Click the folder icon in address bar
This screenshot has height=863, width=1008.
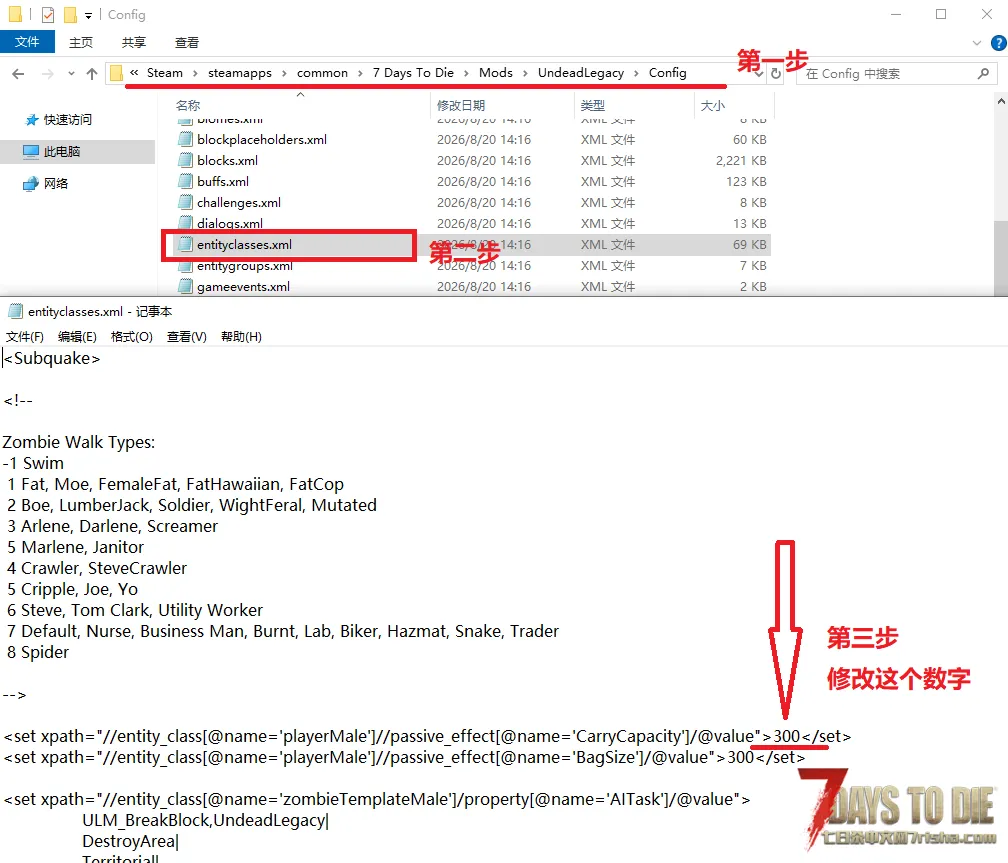116,73
